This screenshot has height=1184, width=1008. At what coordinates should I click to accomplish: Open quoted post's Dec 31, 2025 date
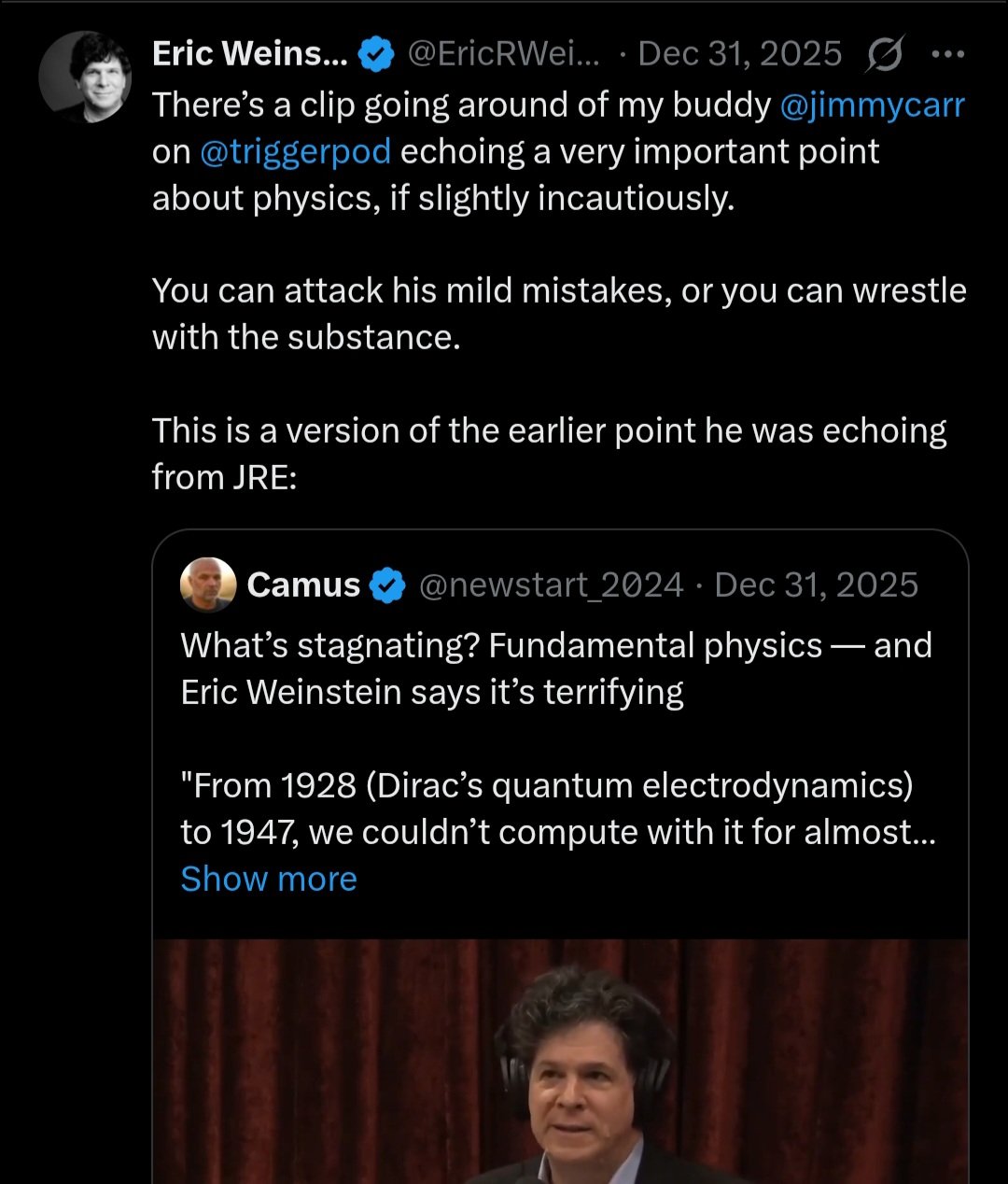[816, 585]
